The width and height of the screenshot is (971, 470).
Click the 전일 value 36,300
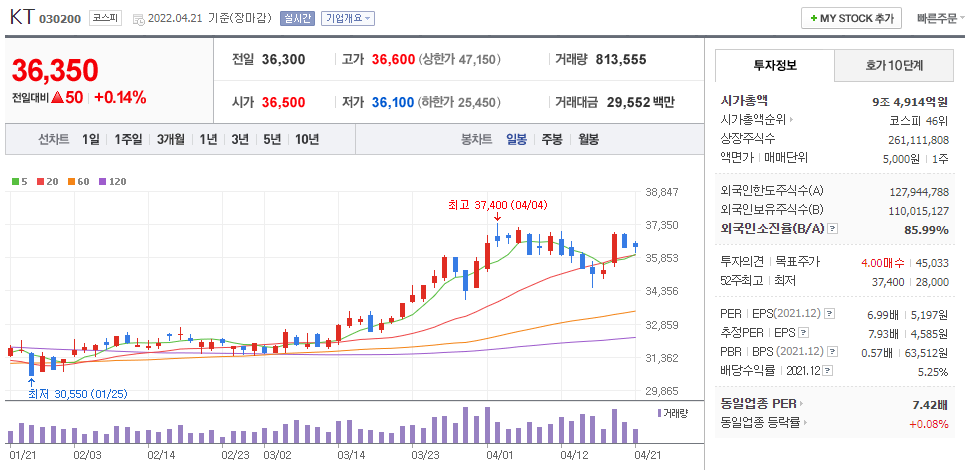[283, 60]
